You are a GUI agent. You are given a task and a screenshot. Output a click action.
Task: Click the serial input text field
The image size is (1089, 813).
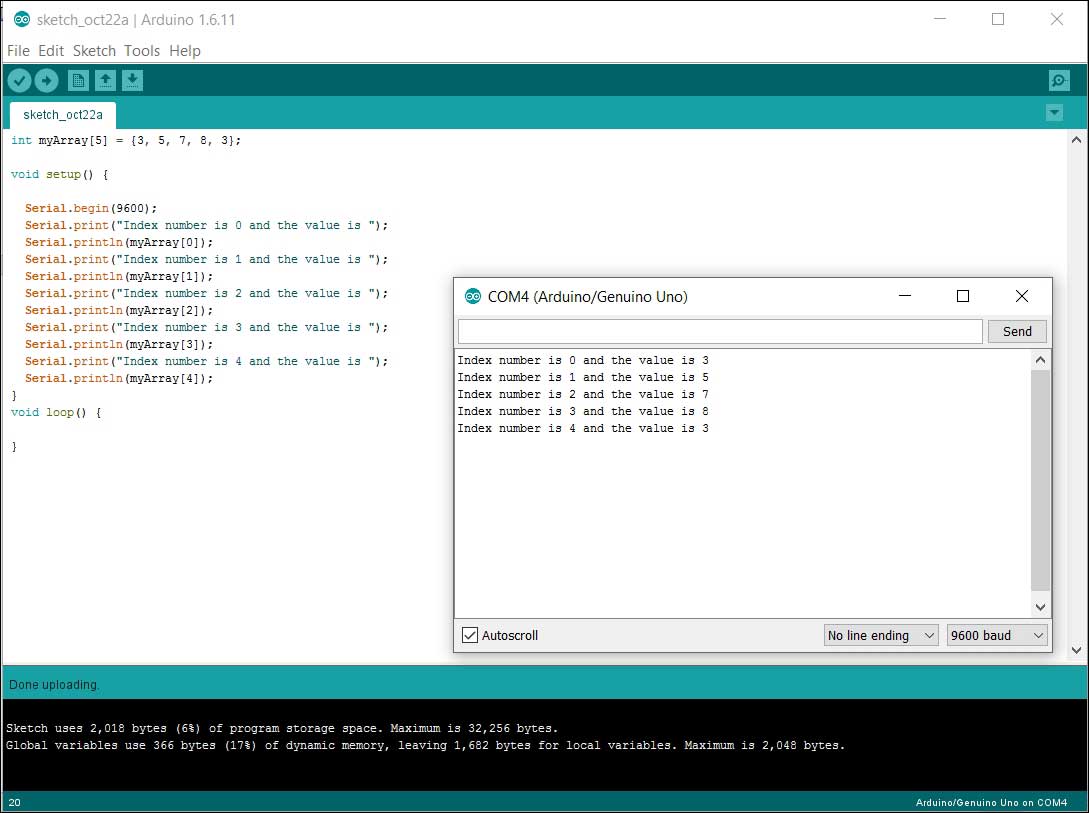(720, 331)
